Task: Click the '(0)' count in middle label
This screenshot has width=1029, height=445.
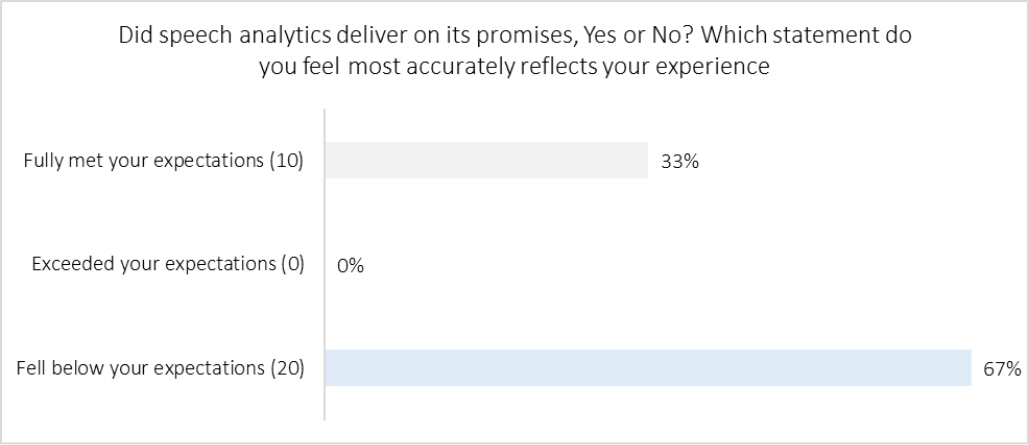Action: coord(290,265)
